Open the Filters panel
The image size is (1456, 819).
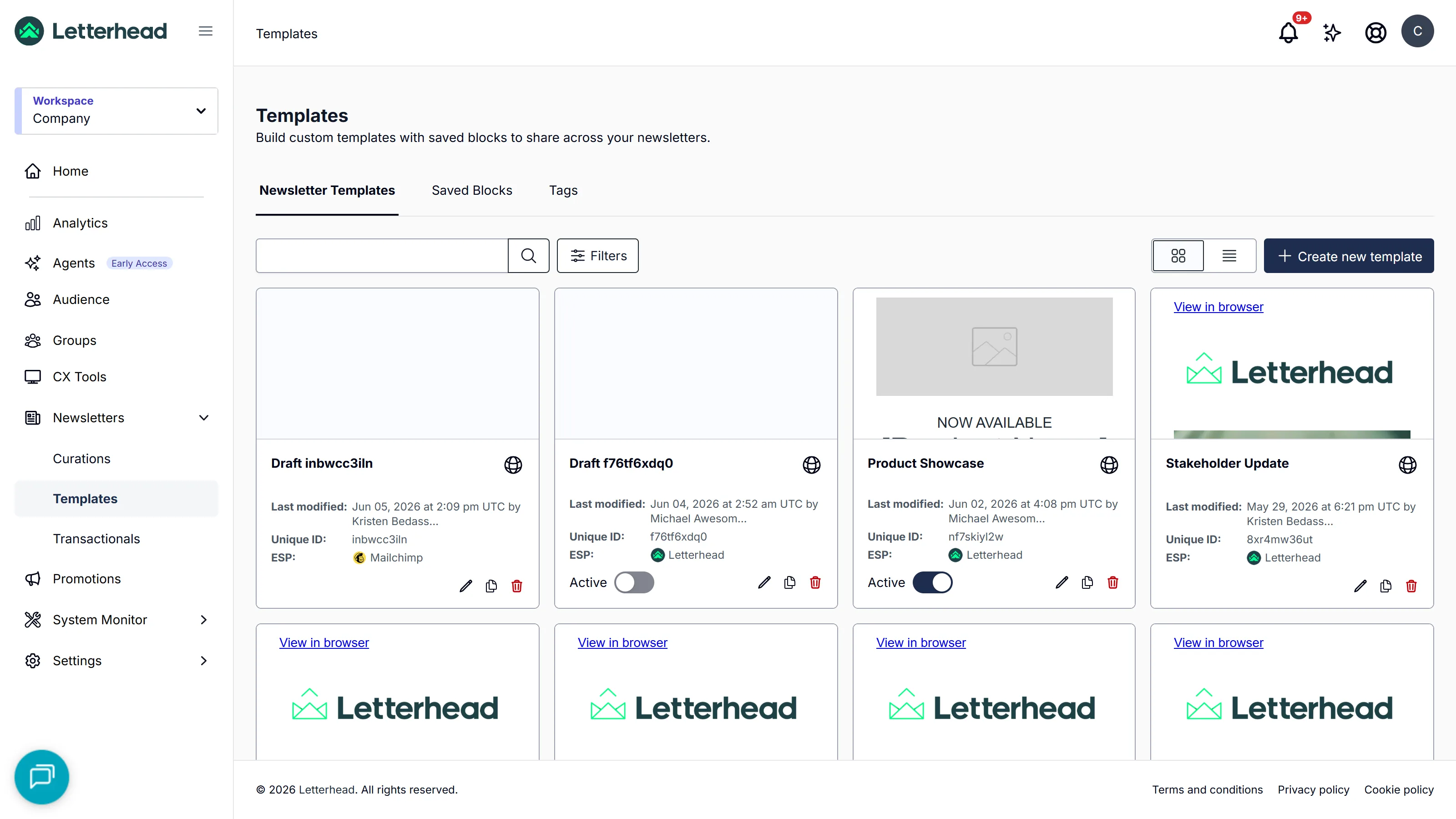[597, 255]
